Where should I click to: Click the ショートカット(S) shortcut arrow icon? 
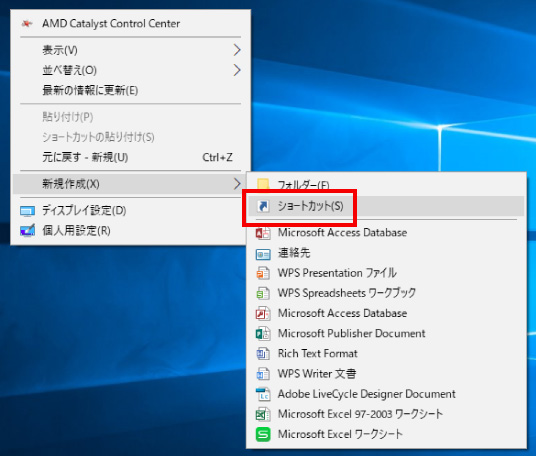coord(263,206)
